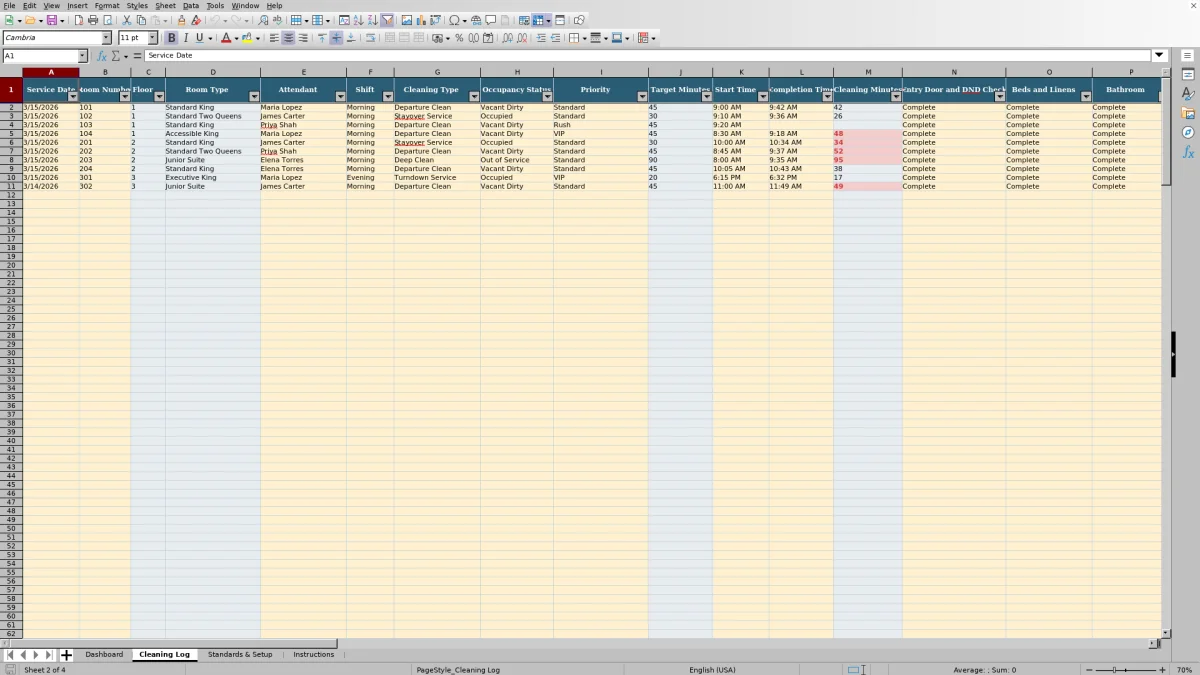Click the Insert Chart icon
Screen dimensions: 1200x675
[421, 20]
